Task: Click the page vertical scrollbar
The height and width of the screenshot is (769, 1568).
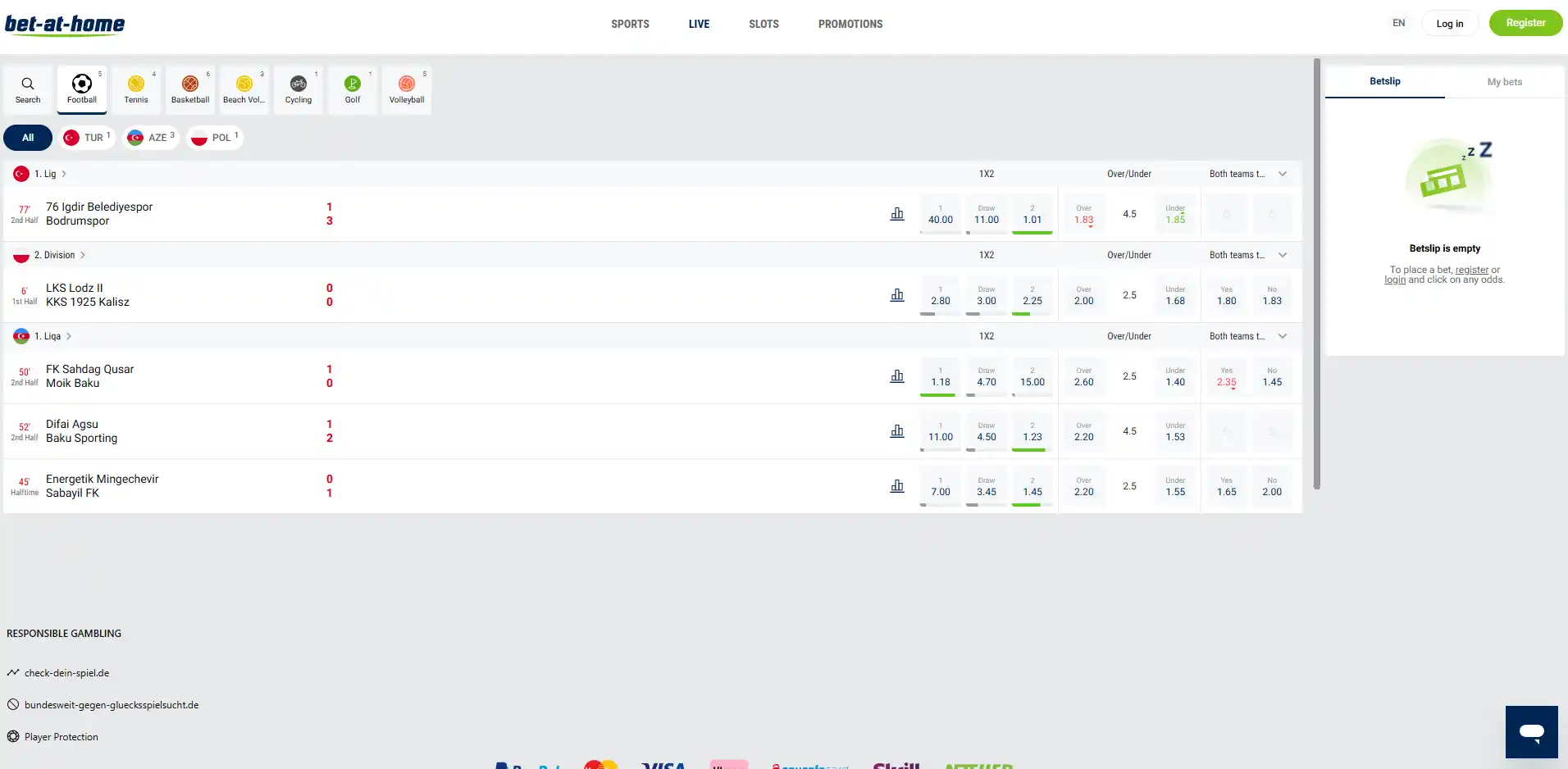Action: [1317, 274]
